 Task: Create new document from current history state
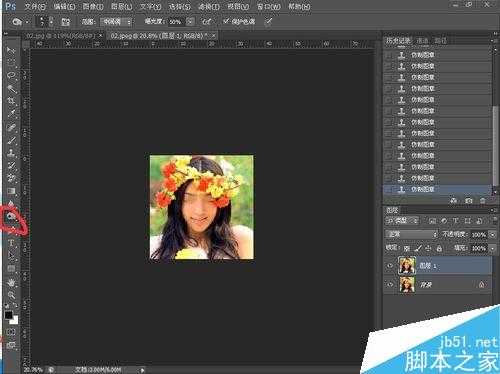tap(454, 201)
